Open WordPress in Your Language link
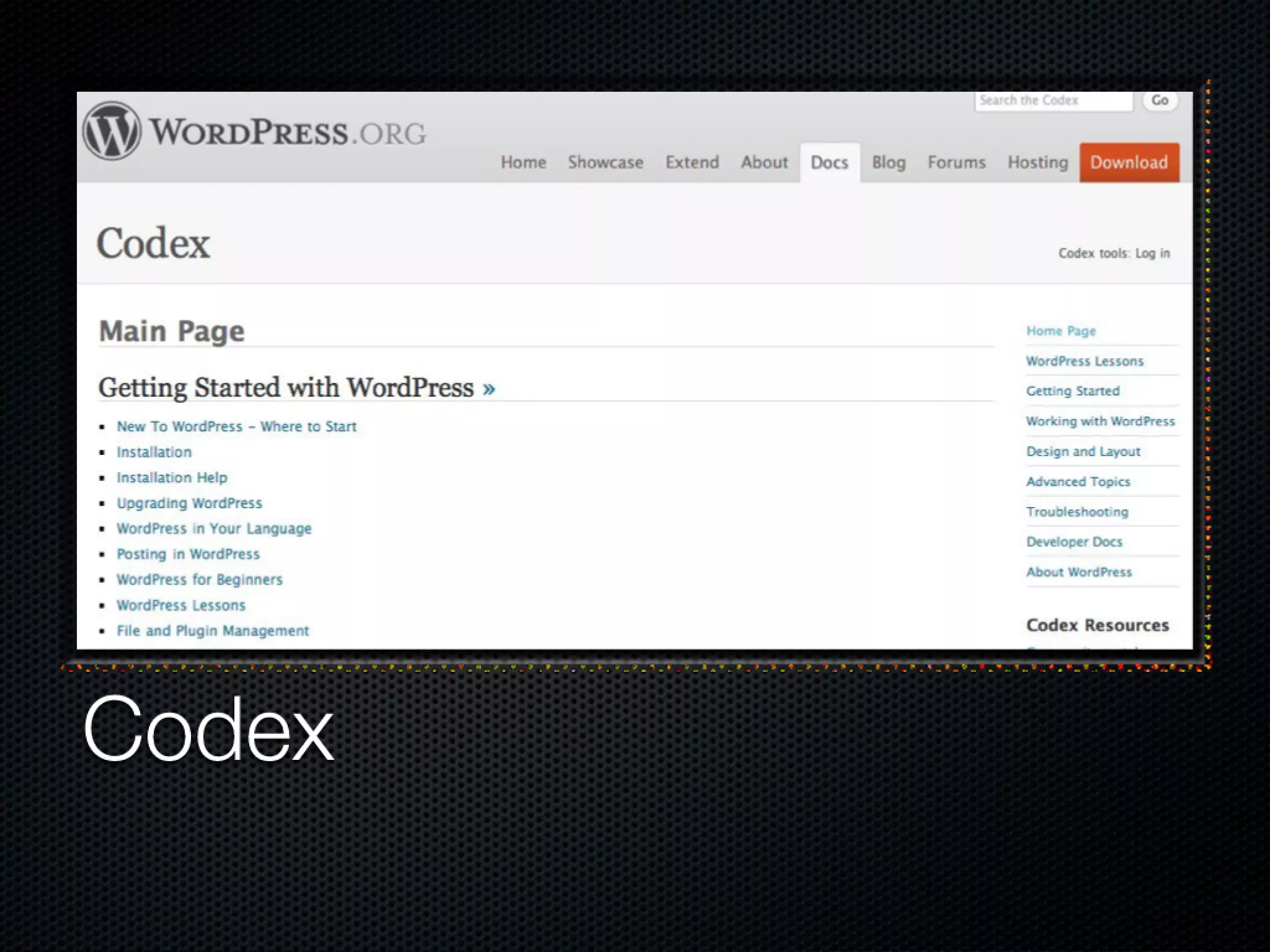 (x=214, y=529)
